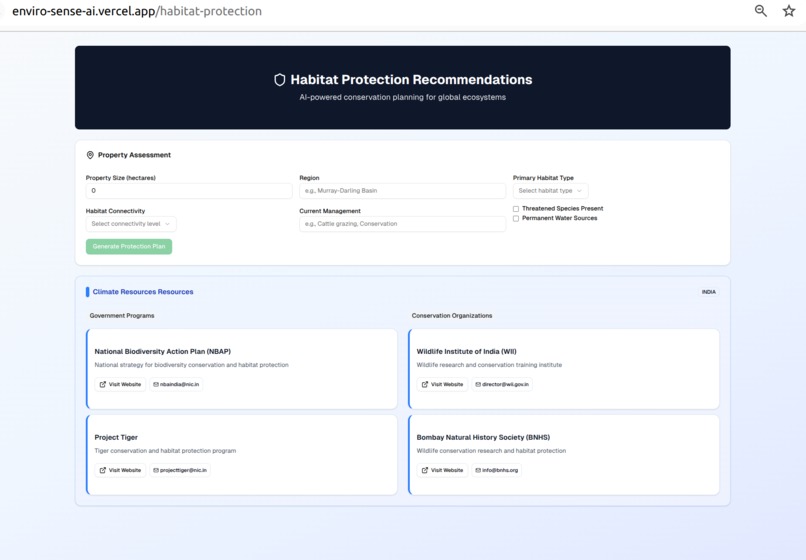Visit Website for National Biodiversity Action Plan
Viewport: 806px width, 560px height.
click(x=120, y=384)
